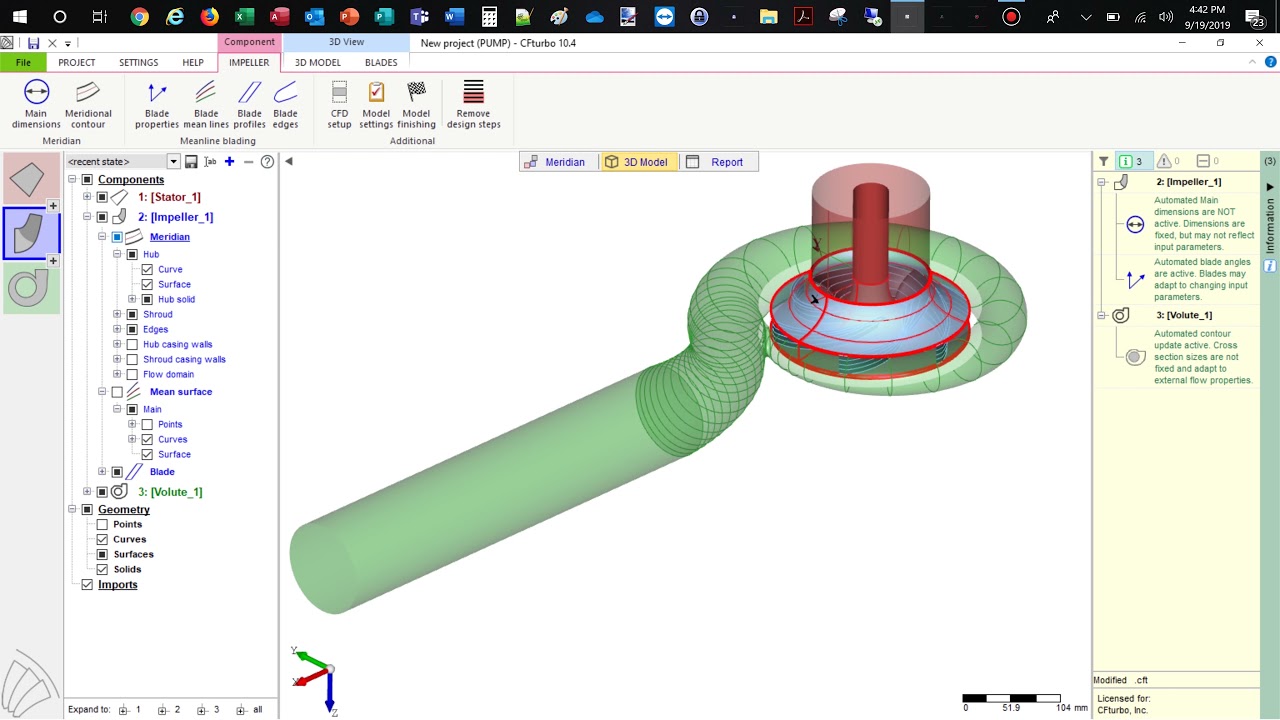The height and width of the screenshot is (720, 1280).
Task: Open the Meridional contour tool
Action: coord(88,104)
